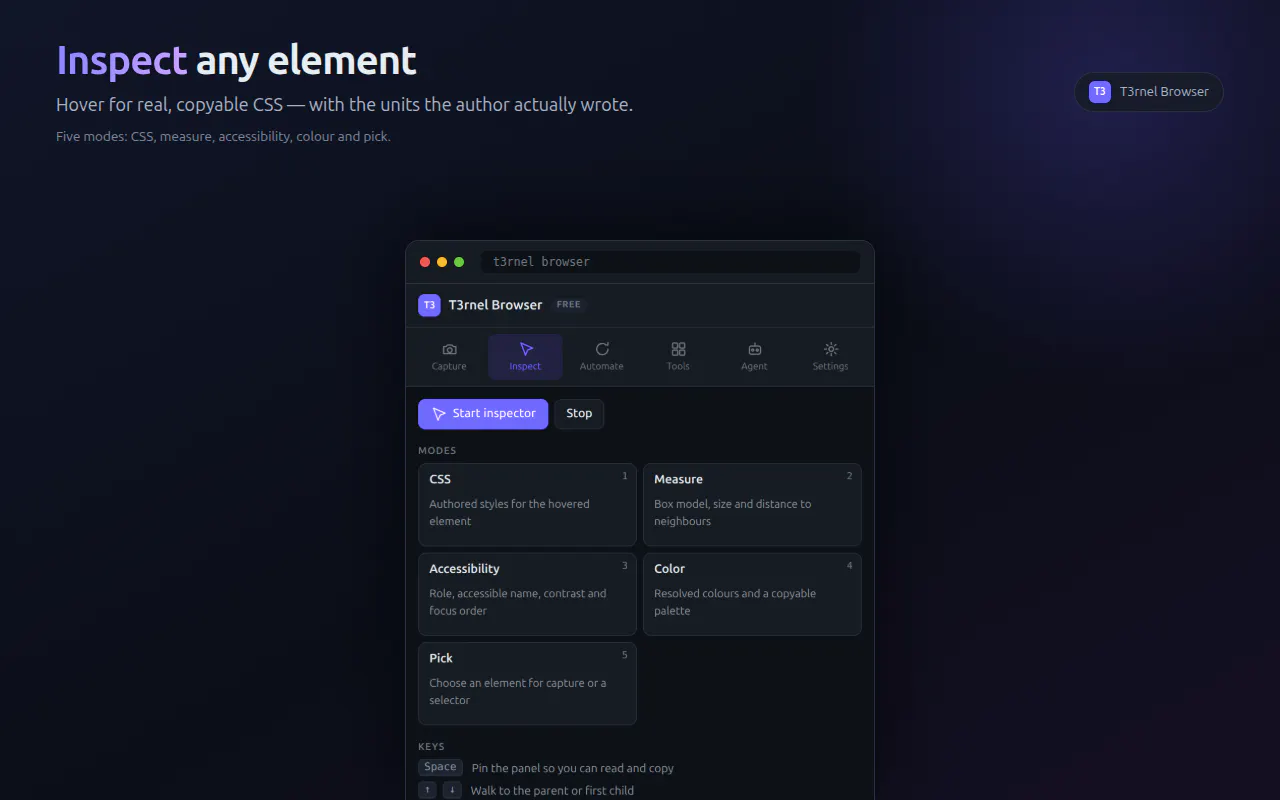Click the Start inspector button

pos(483,414)
